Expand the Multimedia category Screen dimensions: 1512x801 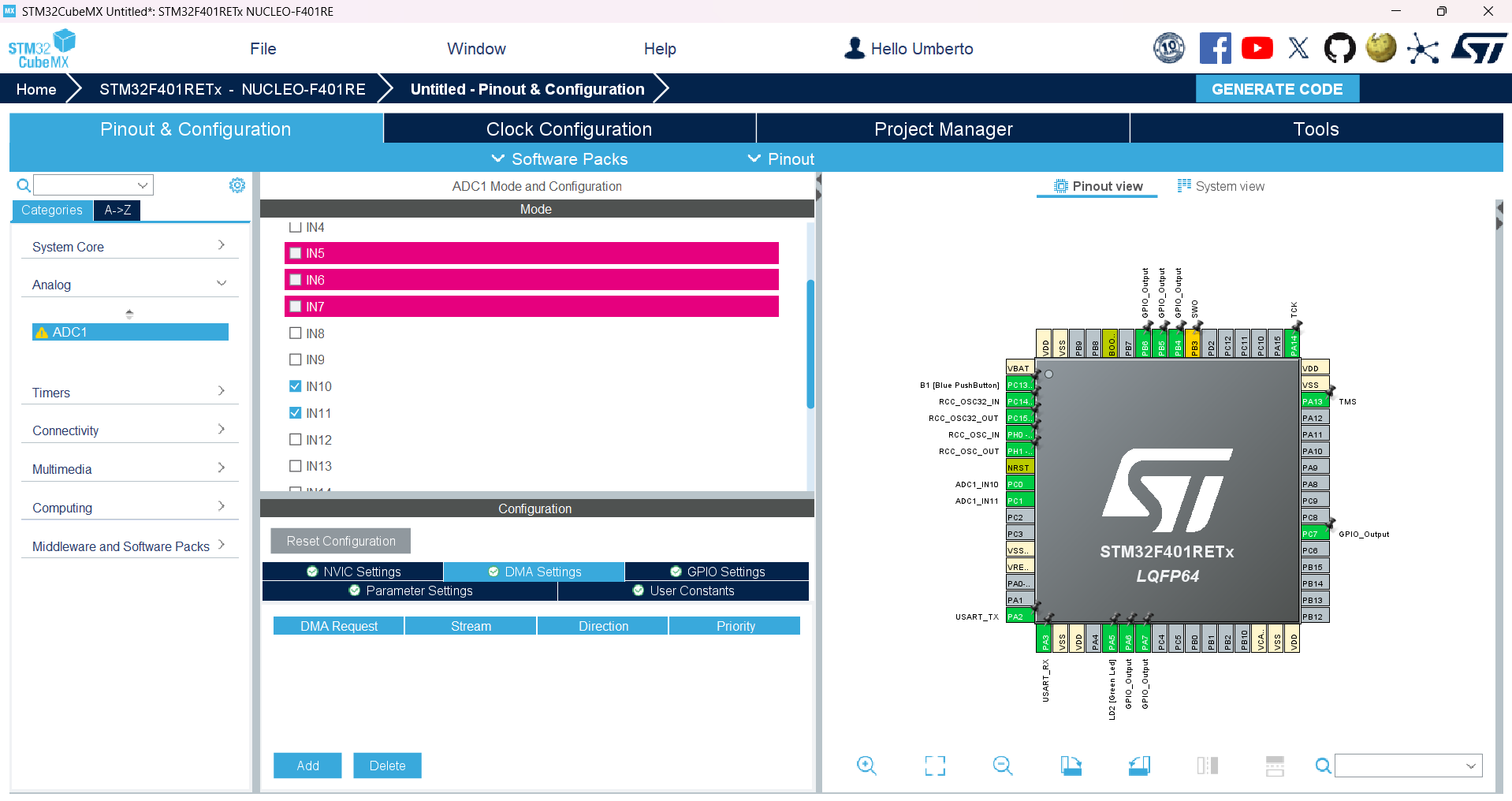[x=129, y=469]
